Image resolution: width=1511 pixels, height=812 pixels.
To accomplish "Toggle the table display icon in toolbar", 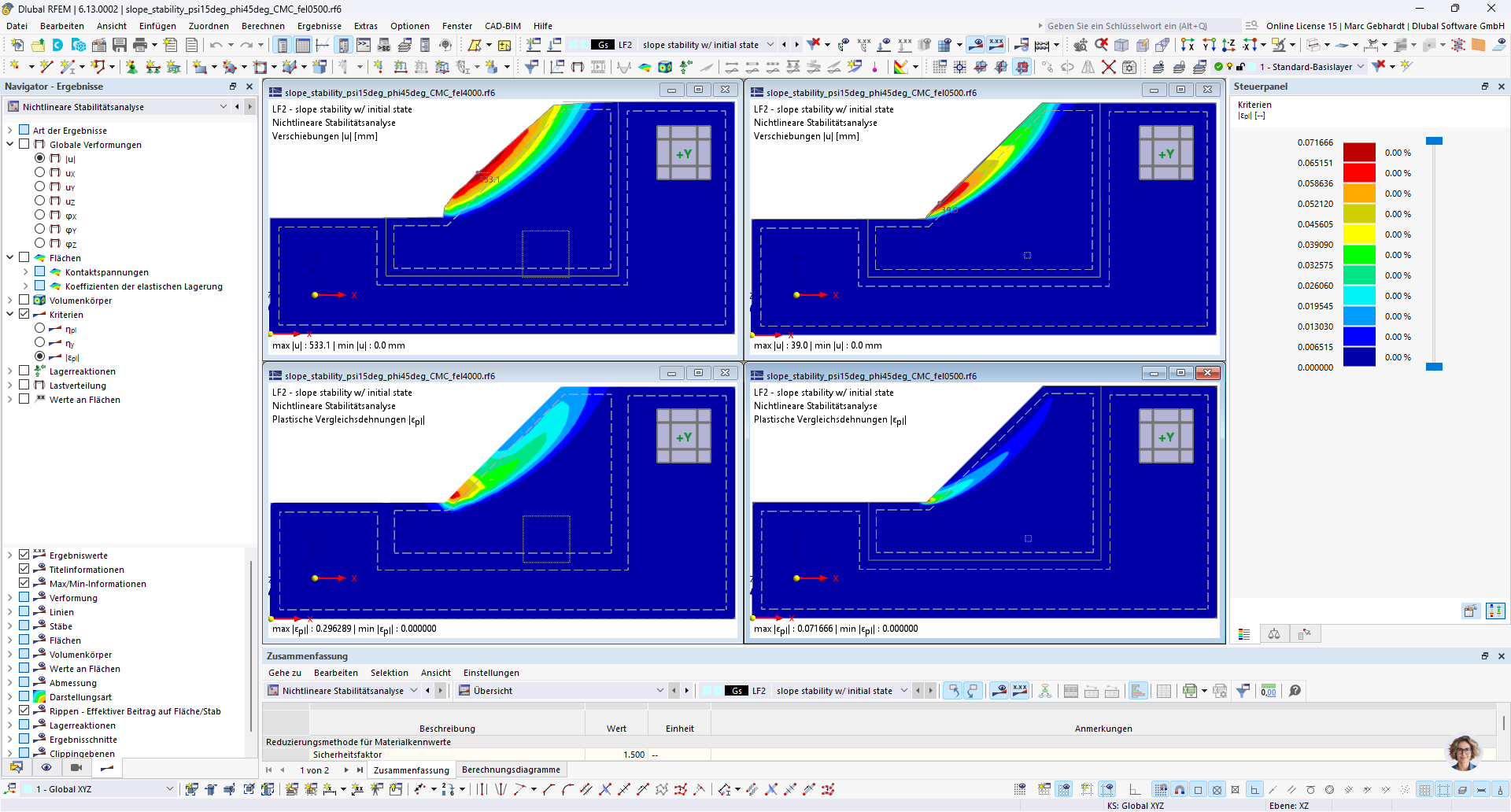I will click(x=302, y=45).
